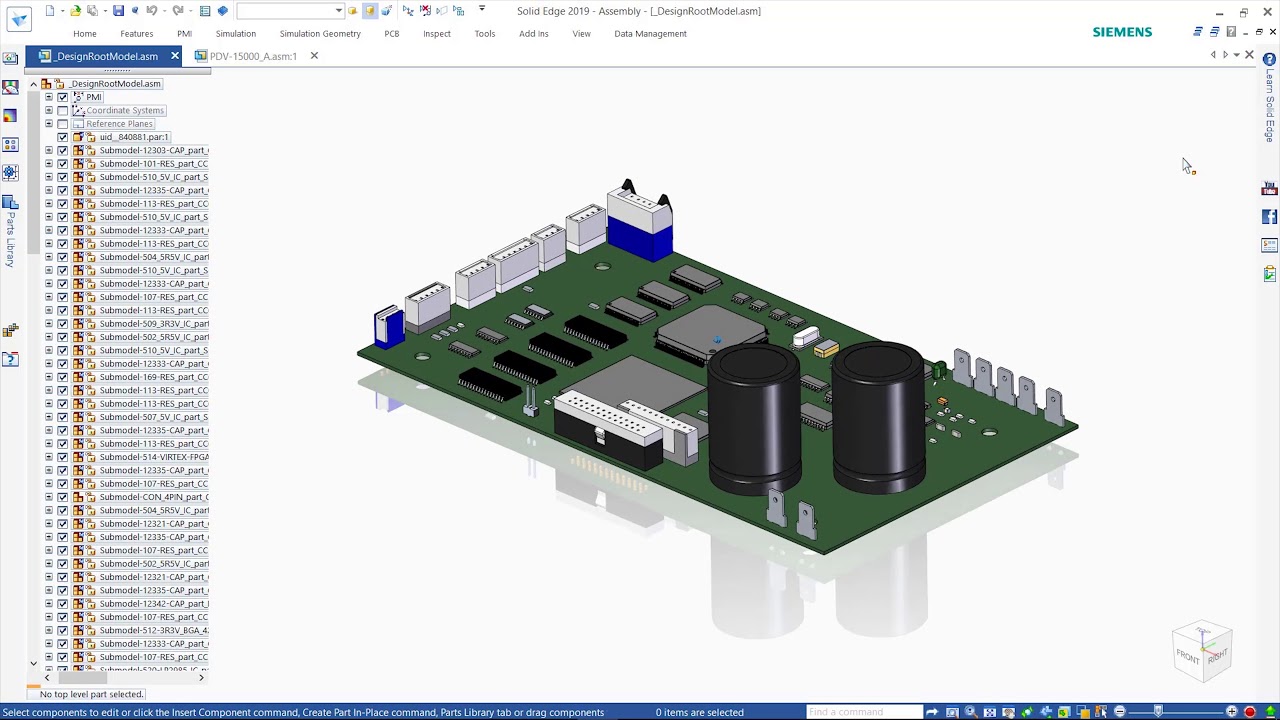Click the Facebook icon on the right sidebar
Image resolution: width=1280 pixels, height=720 pixels.
coord(1269,217)
